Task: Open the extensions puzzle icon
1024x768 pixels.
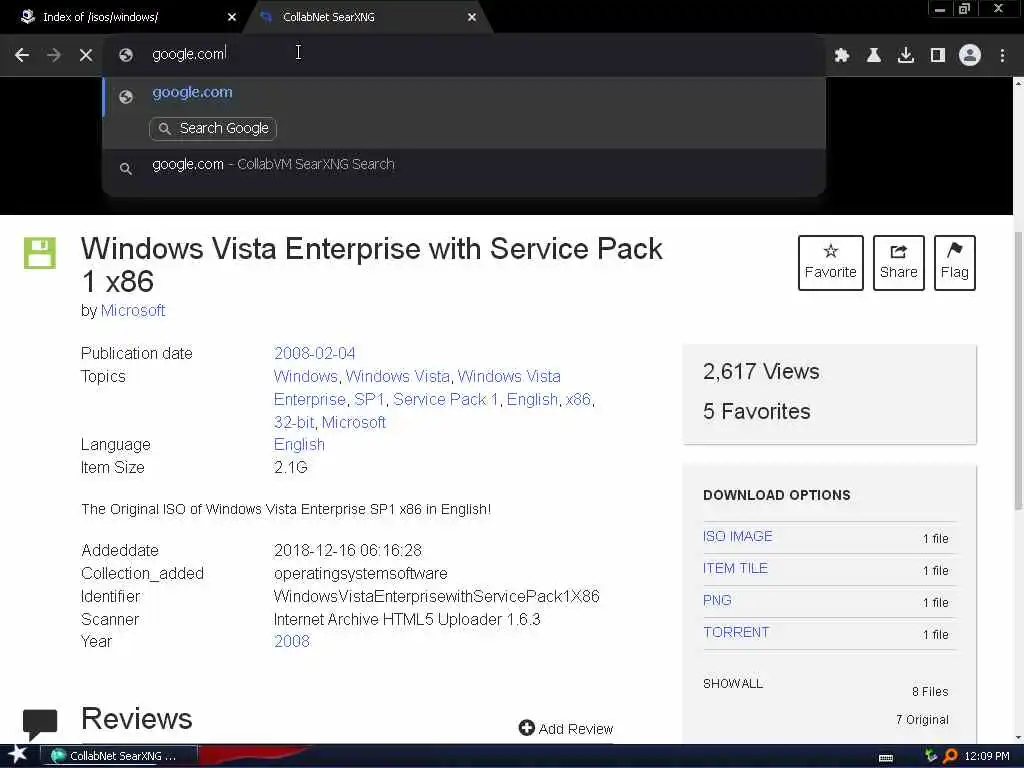Action: [x=842, y=55]
